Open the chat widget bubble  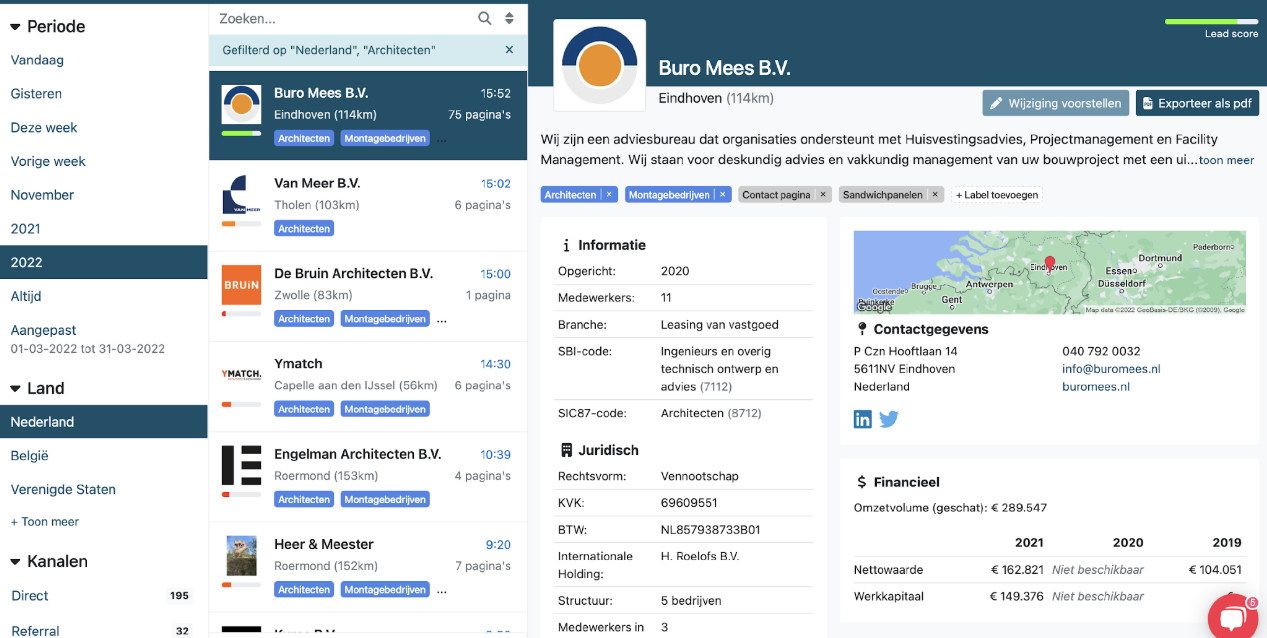pyautogui.click(x=1232, y=617)
